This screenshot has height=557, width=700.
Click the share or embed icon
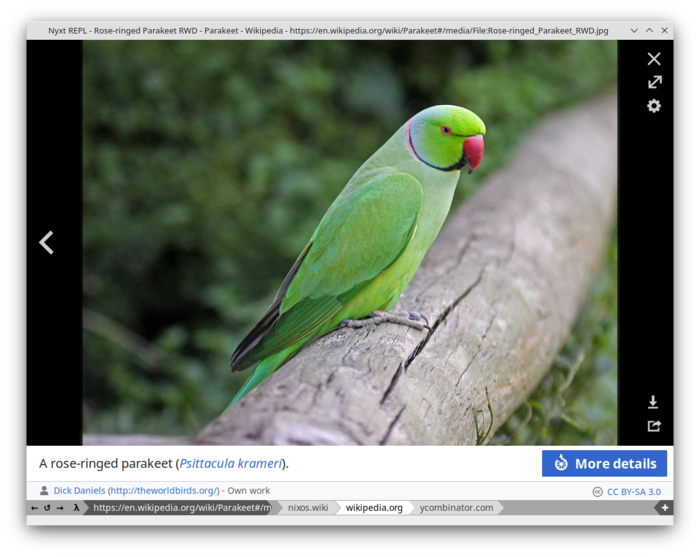(653, 426)
